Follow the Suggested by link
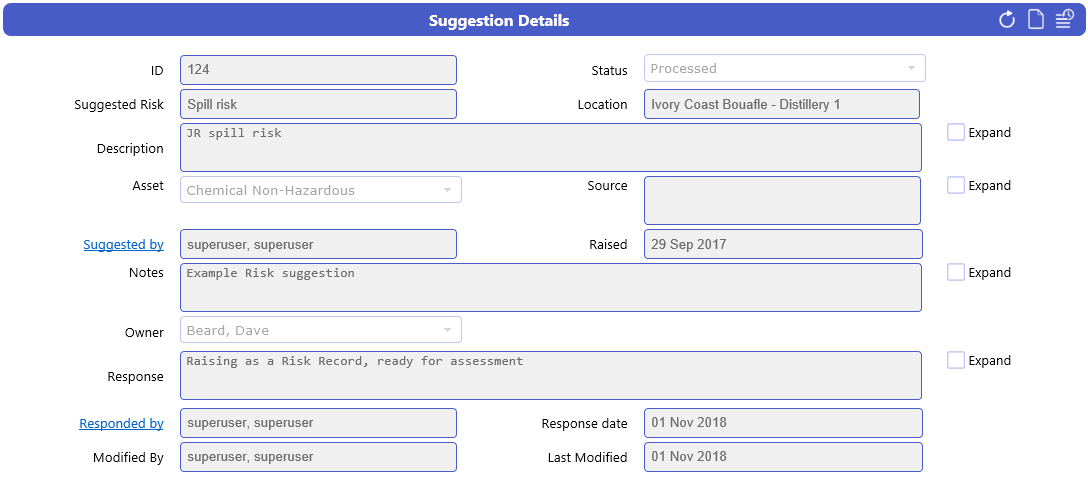 [124, 244]
